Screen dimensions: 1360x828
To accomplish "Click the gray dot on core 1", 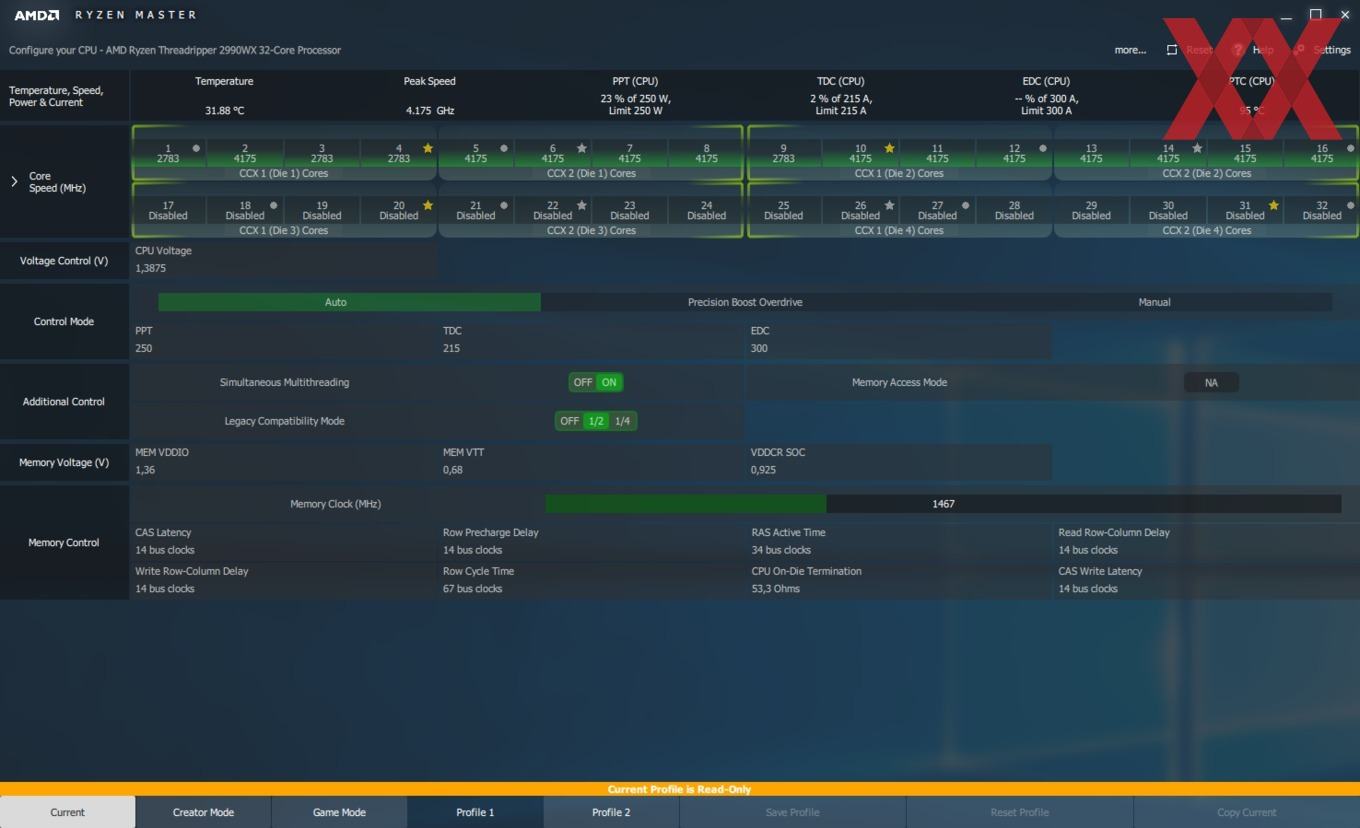I will point(196,148).
